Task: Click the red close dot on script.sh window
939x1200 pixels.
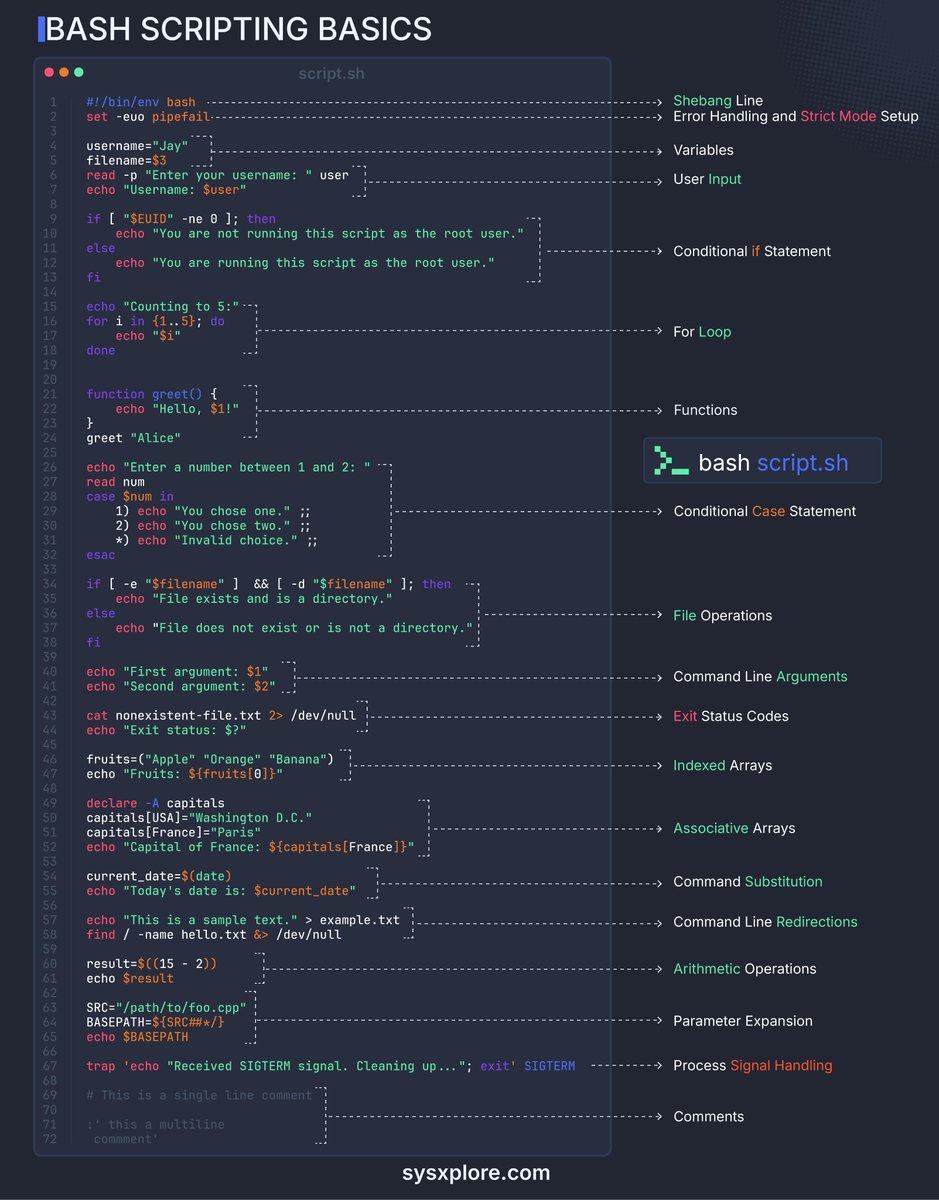Action: tap(47, 72)
